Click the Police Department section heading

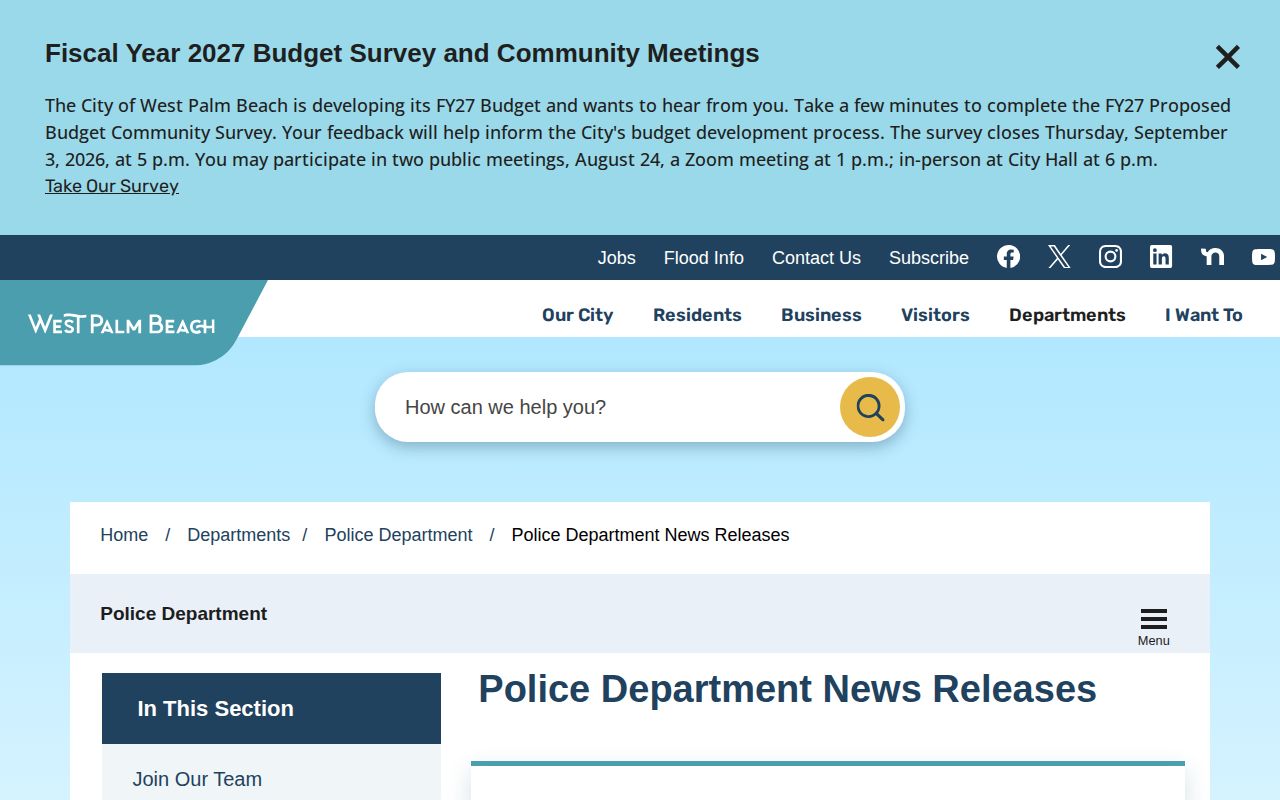[183, 614]
